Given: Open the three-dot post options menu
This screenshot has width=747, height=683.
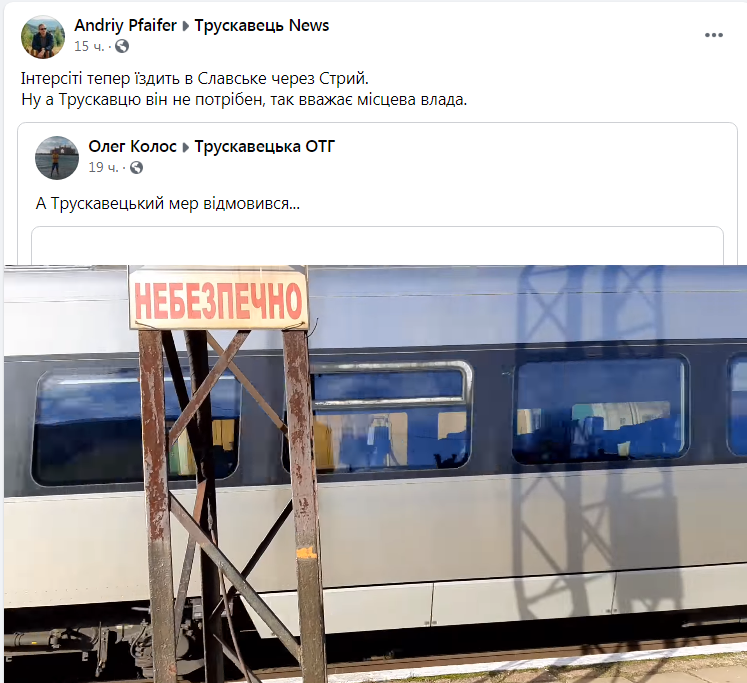Looking at the screenshot, I should coord(713,35).
